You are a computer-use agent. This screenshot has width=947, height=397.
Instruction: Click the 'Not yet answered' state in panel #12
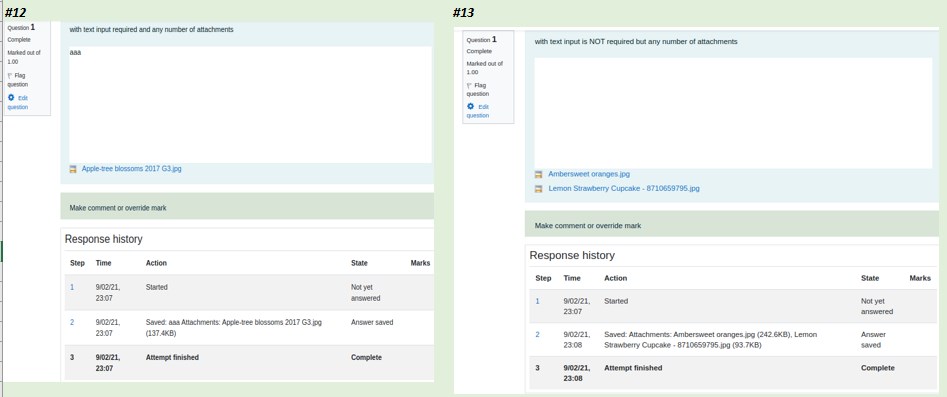point(365,292)
